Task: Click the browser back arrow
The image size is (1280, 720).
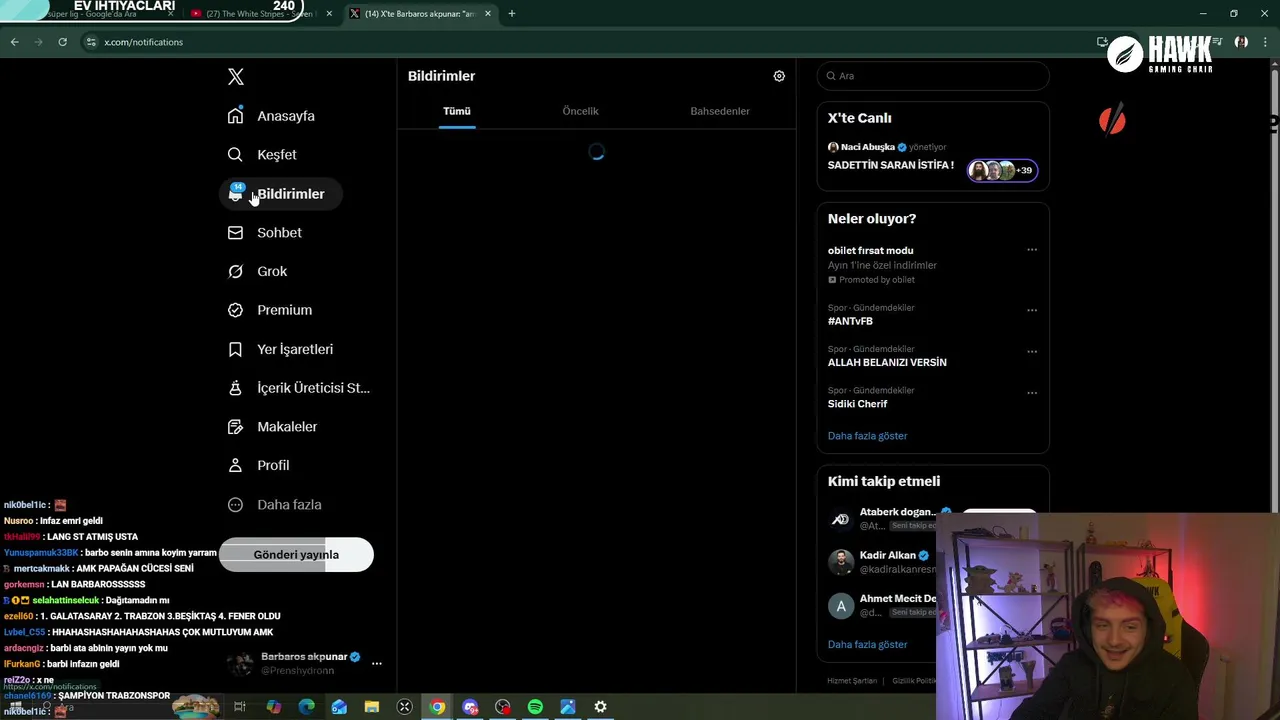Action: tap(14, 42)
